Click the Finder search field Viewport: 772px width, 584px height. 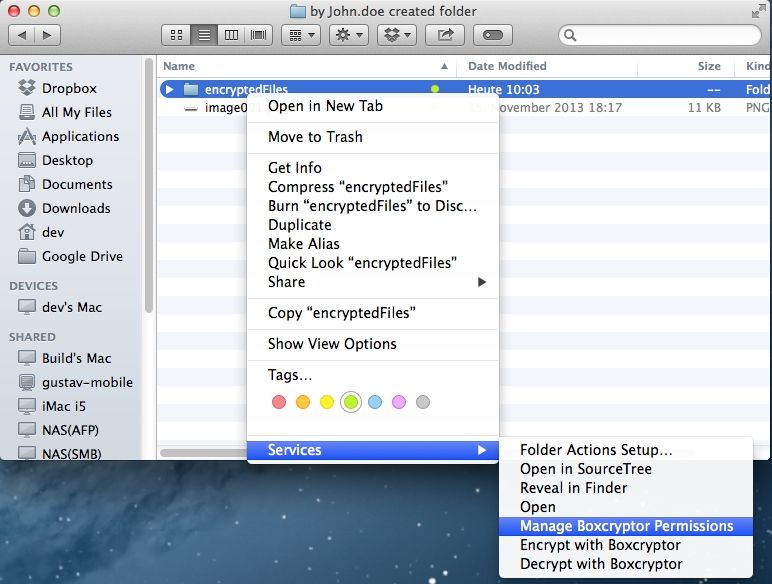660,35
